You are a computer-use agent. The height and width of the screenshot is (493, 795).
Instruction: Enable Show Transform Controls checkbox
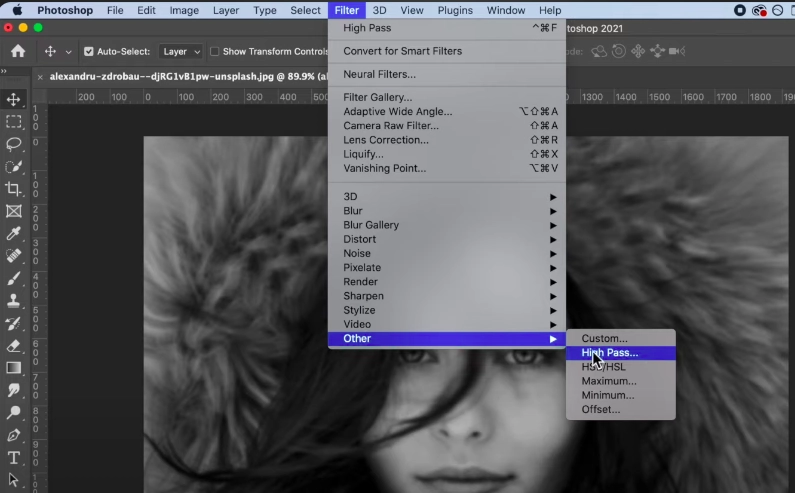(215, 51)
